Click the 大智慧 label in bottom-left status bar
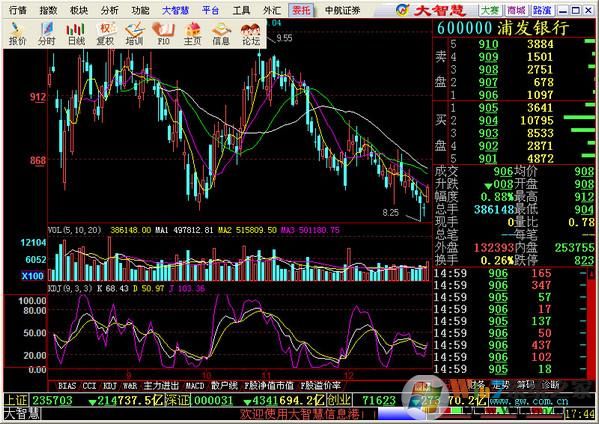Viewport: 599px width, 424px height. pos(22,414)
